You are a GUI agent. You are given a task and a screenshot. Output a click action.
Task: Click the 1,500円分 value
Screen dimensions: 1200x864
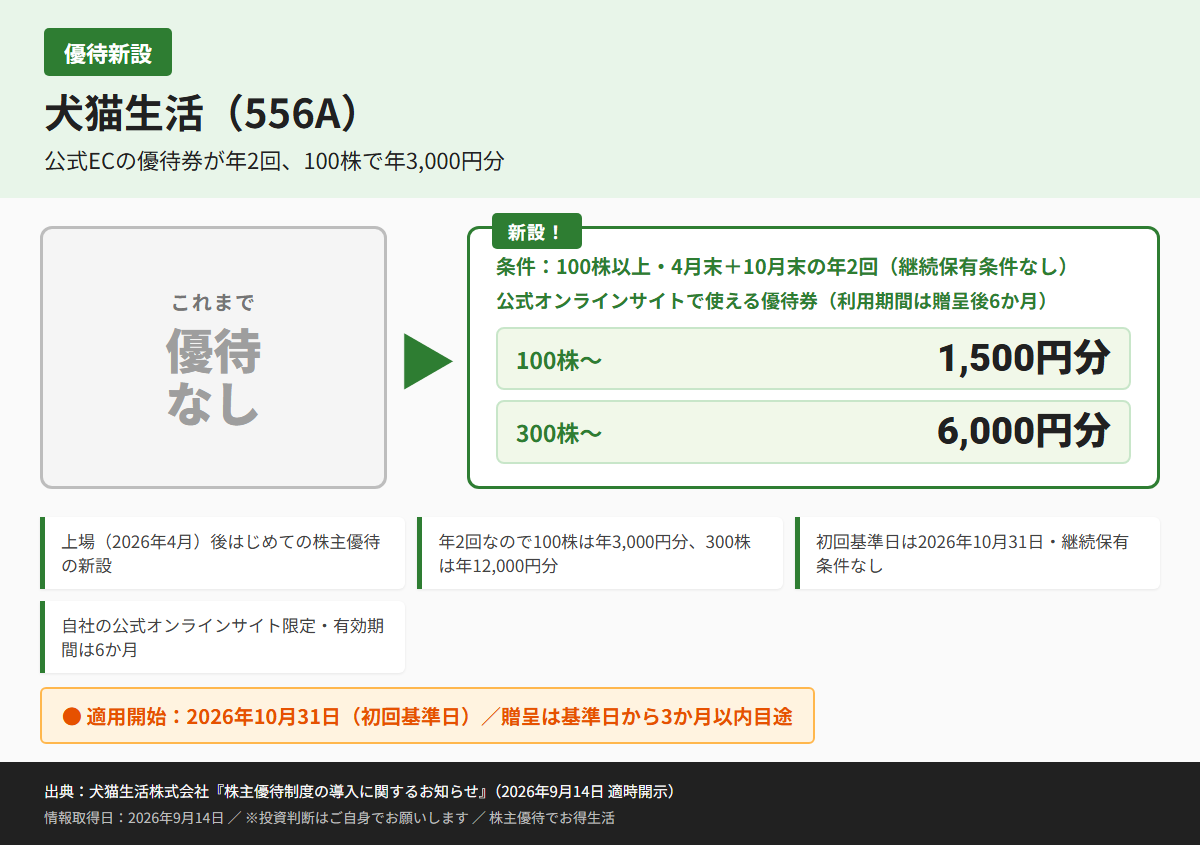[x=1024, y=358]
